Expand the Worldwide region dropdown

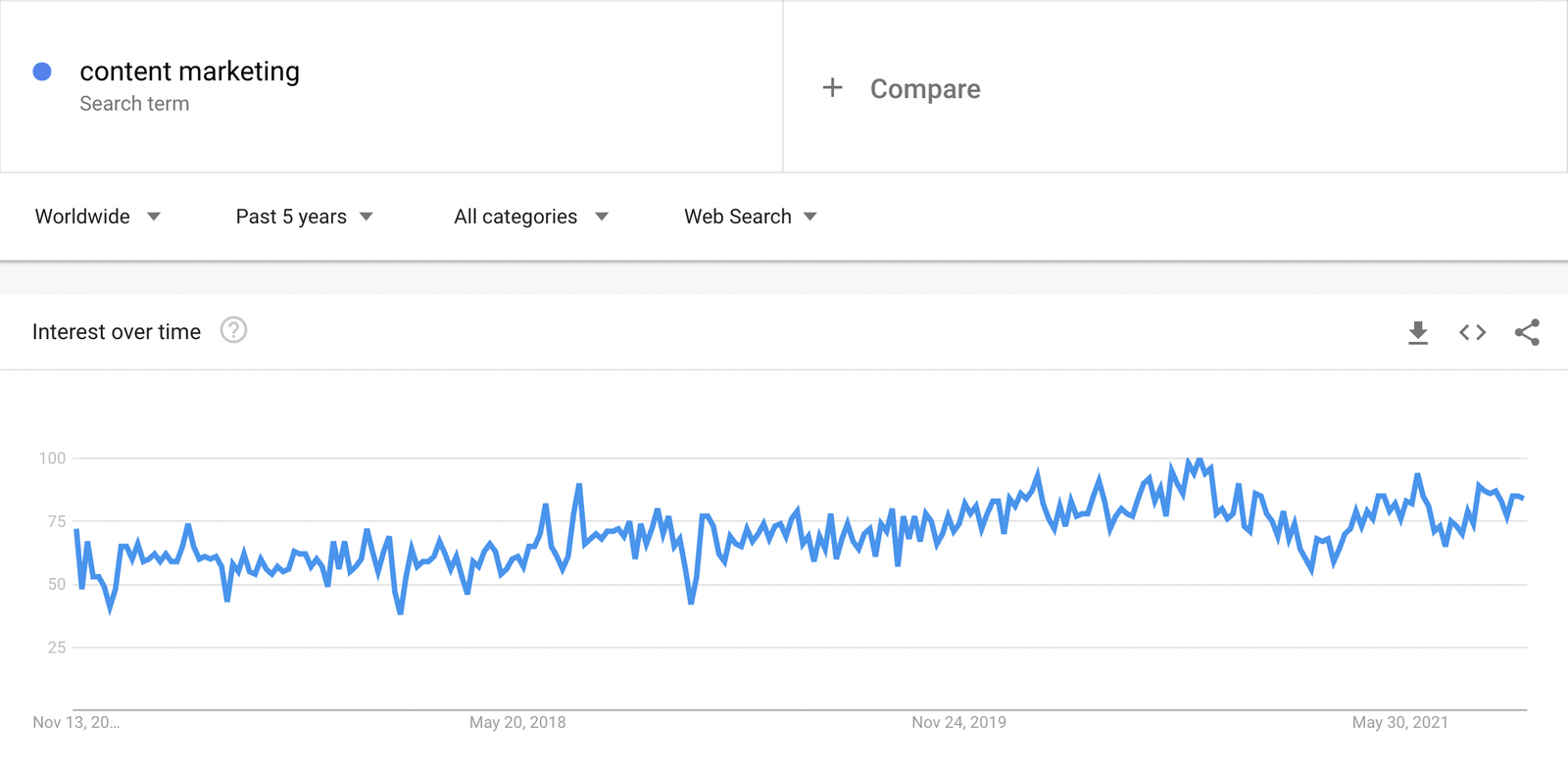[98, 217]
